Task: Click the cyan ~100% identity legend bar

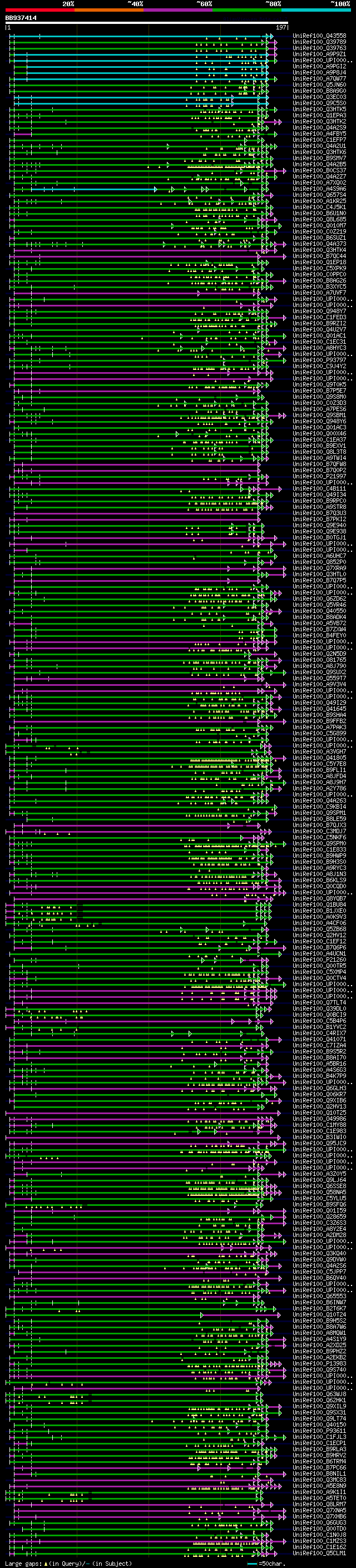Action: tap(316, 10)
